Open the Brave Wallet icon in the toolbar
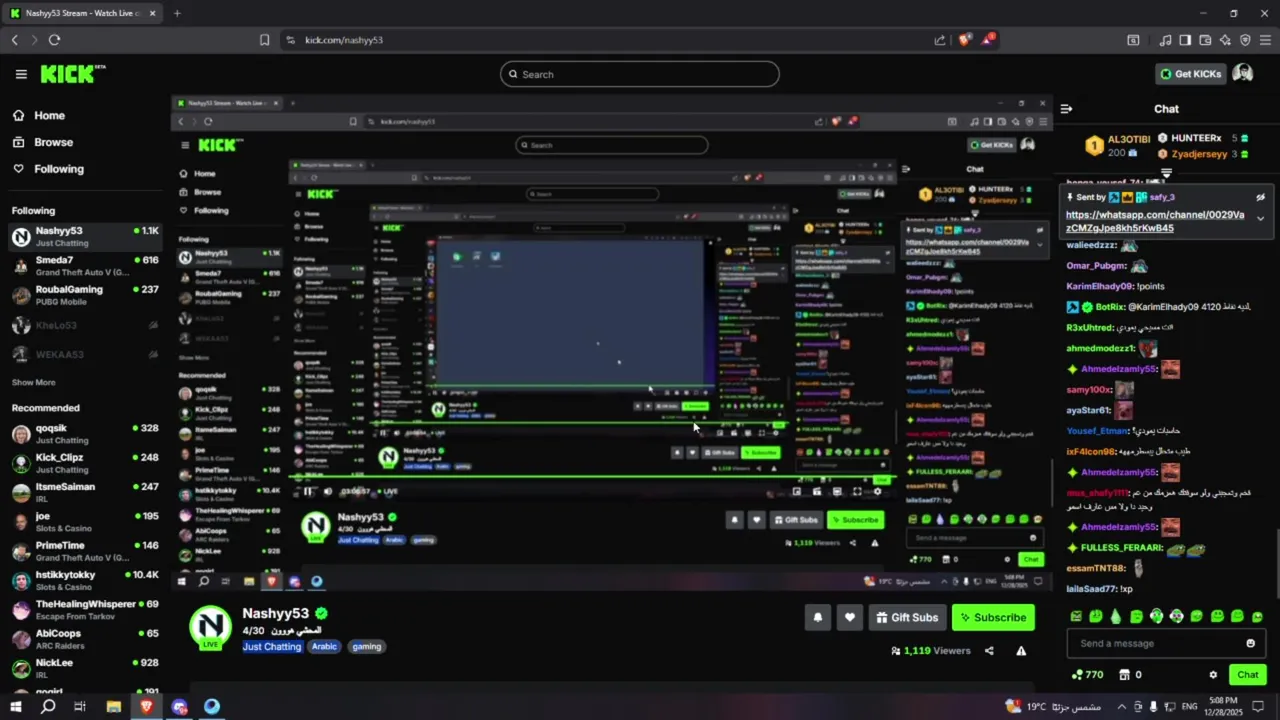1280x720 pixels. tap(1205, 40)
